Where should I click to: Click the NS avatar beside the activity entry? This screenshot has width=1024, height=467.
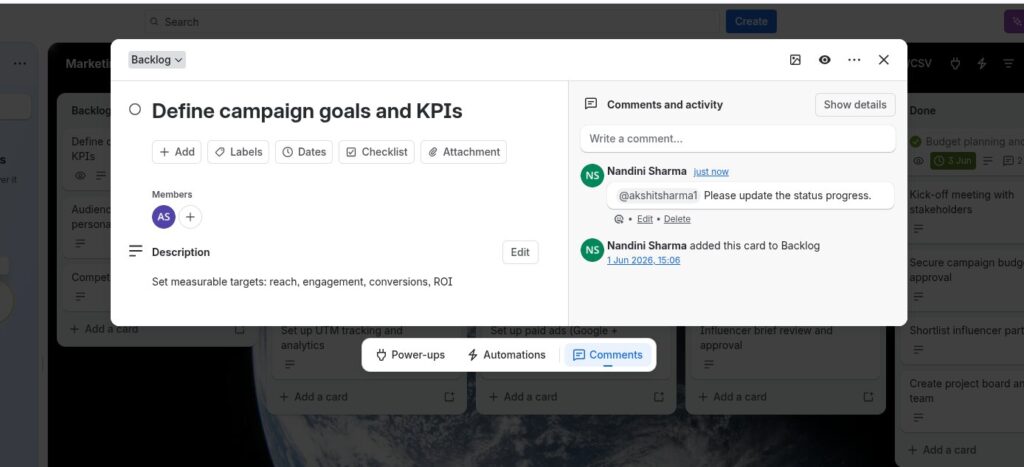coord(592,250)
